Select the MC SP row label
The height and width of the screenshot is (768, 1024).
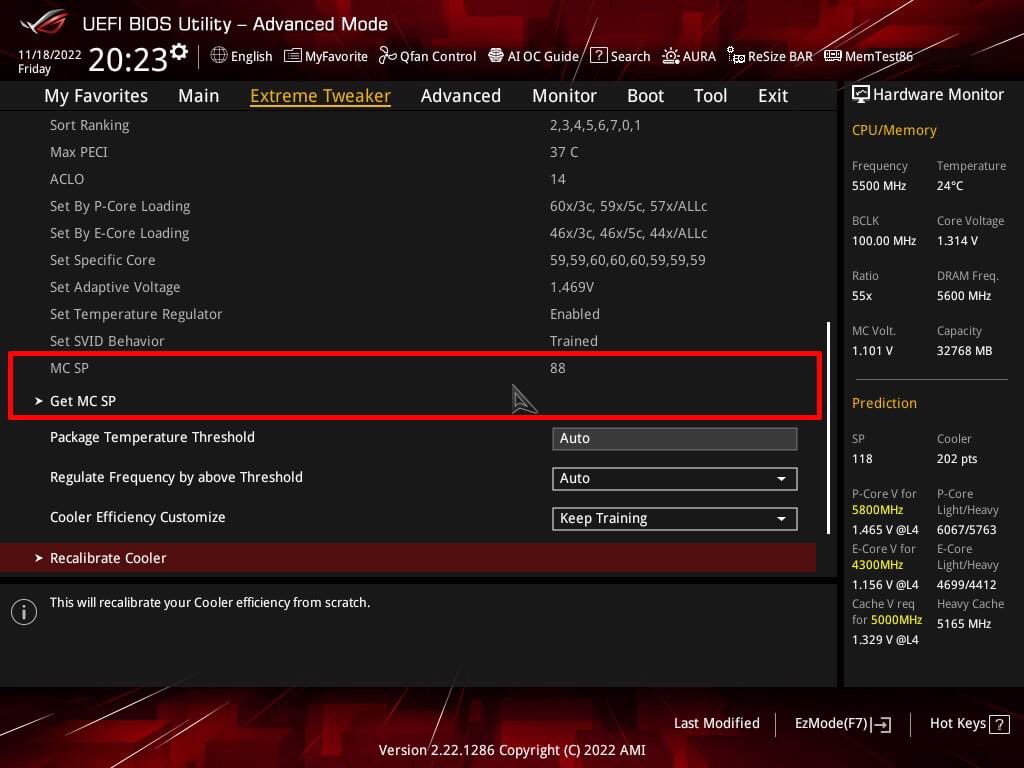[x=69, y=368]
